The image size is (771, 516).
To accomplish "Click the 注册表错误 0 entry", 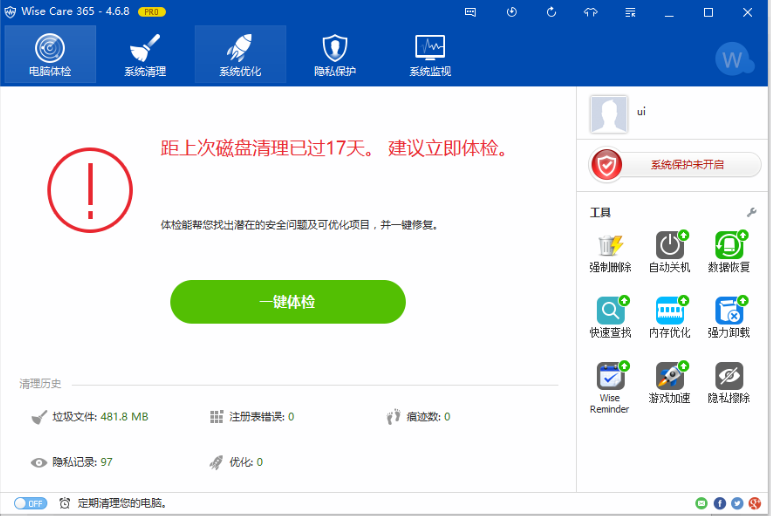I will pyautogui.click(x=252, y=417).
